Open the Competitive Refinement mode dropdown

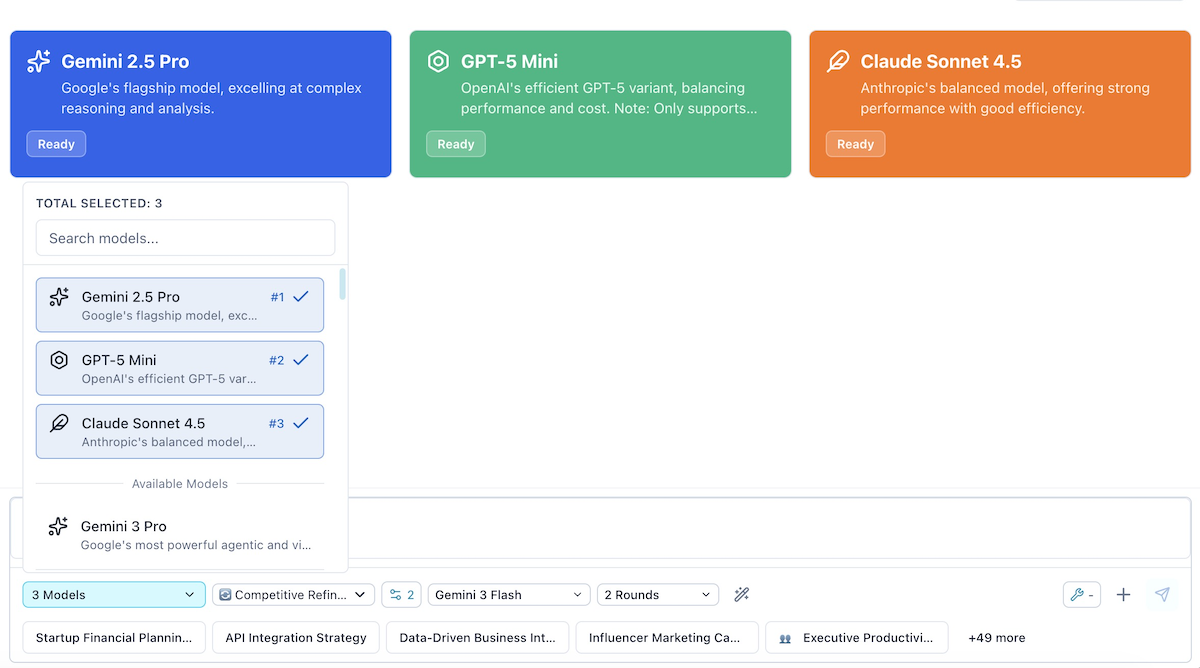294,595
